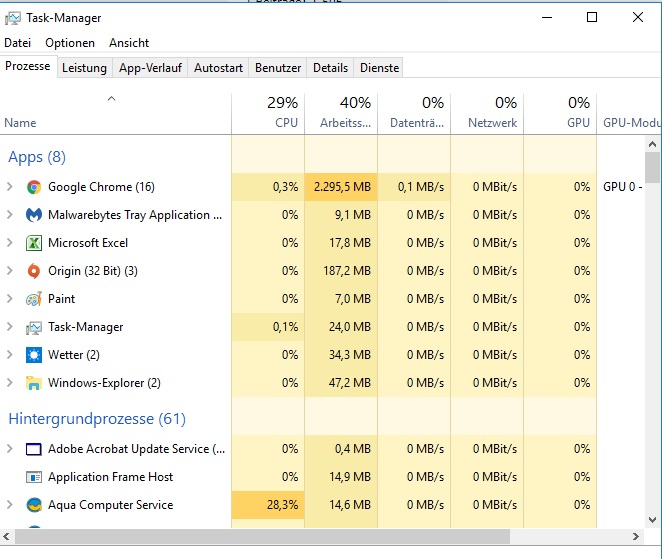Screen dimensions: 662x559
Task: Click the vertical scrollbar thumb
Action: (x=653, y=167)
